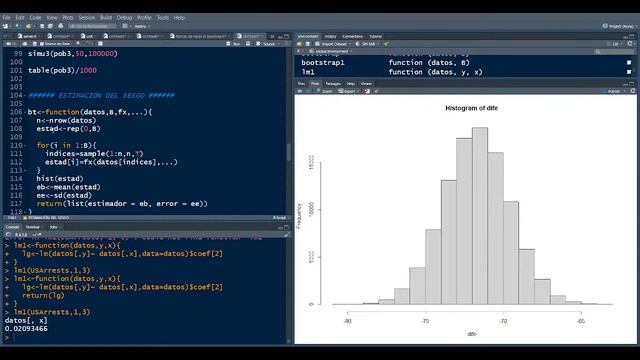This screenshot has height=360, width=640.
Task: Click the workspace panes grid icon
Action: click(125, 26)
